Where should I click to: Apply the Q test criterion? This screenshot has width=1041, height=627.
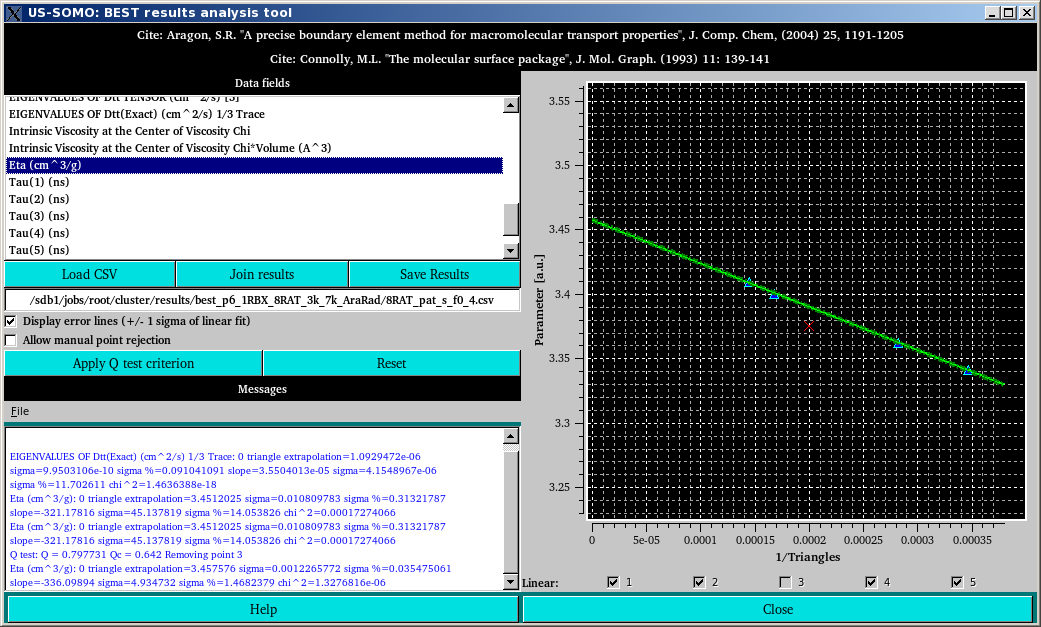coord(133,362)
